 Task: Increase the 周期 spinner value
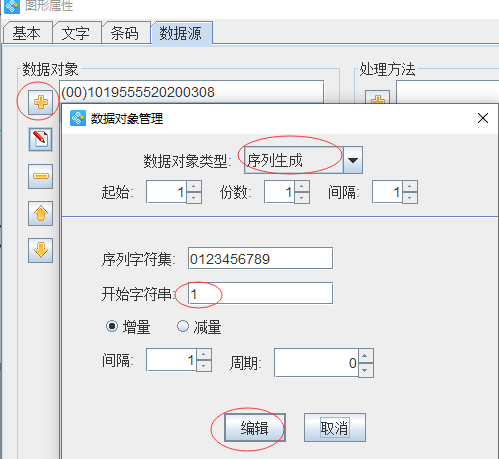point(365,356)
